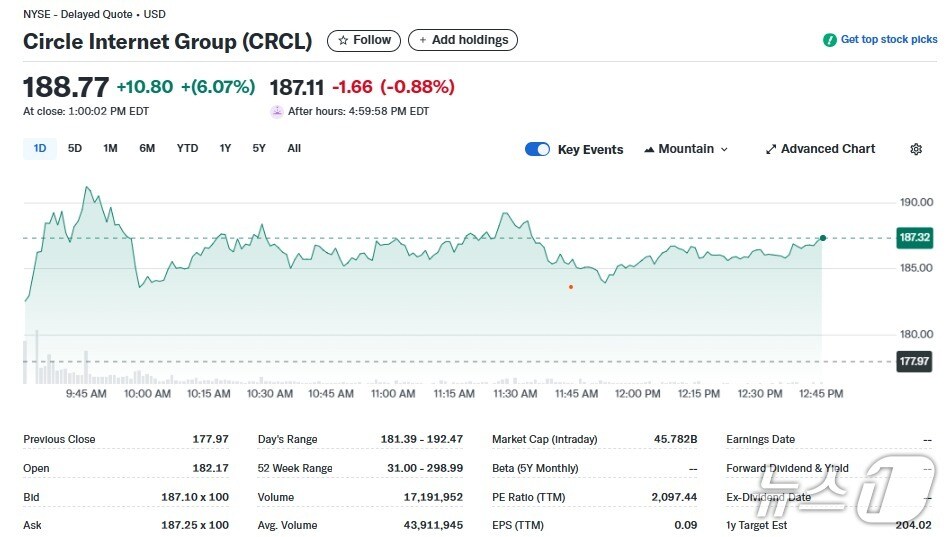Image resolution: width=949 pixels, height=537 pixels.
Task: Select the All time range tab
Action: coord(294,148)
